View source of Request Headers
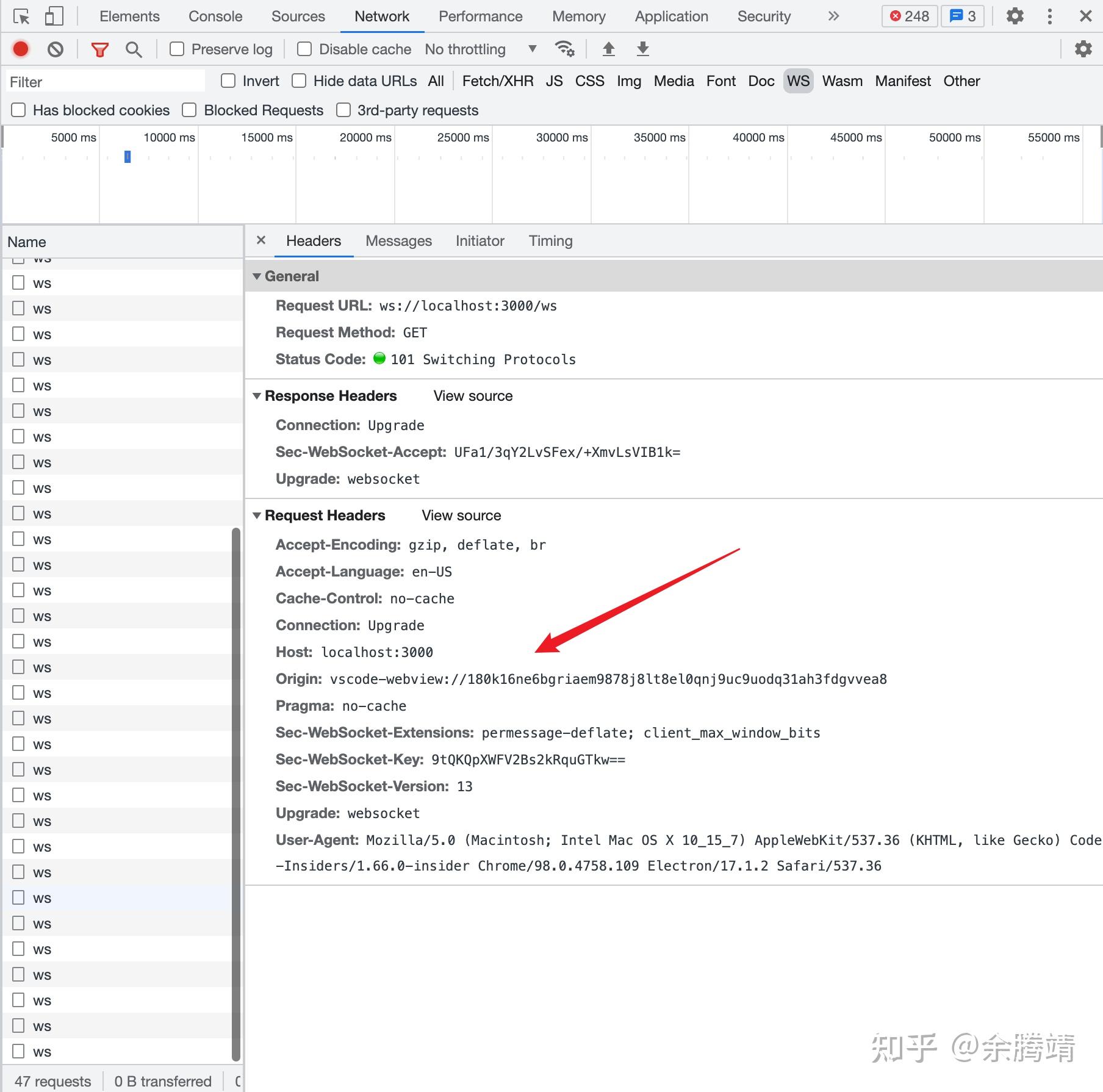 461,515
